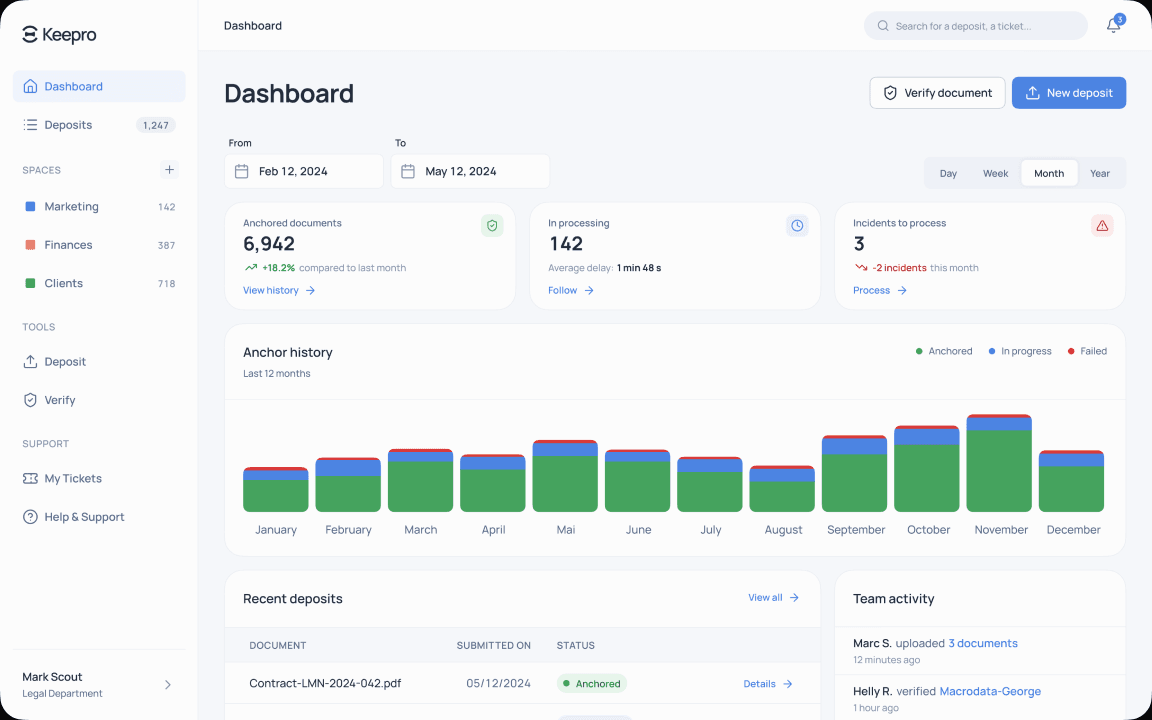Click the green shield icon on Anchored documents card
The height and width of the screenshot is (720, 1152).
492,226
